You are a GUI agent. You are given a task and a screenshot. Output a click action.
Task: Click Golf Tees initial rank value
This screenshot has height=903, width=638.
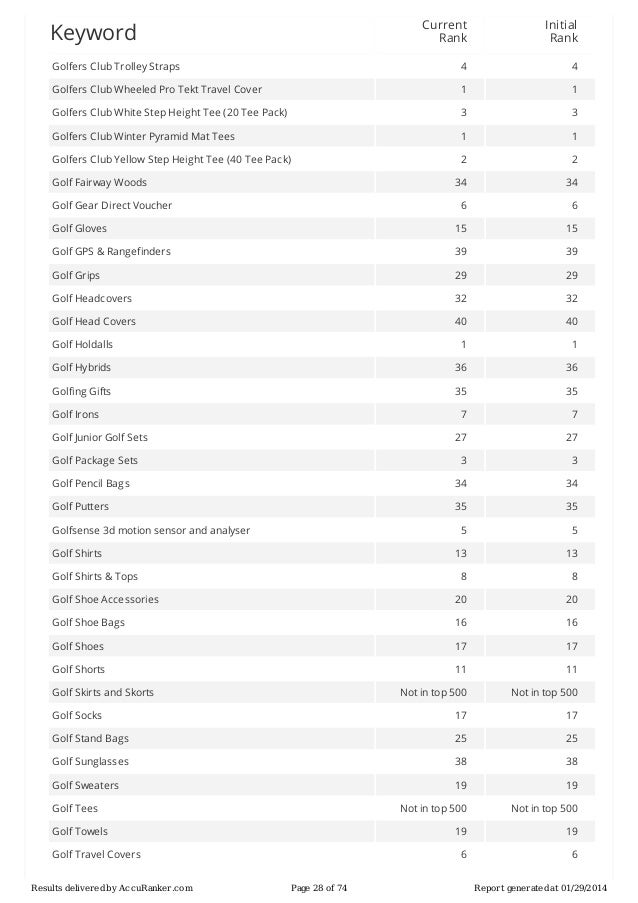[544, 809]
